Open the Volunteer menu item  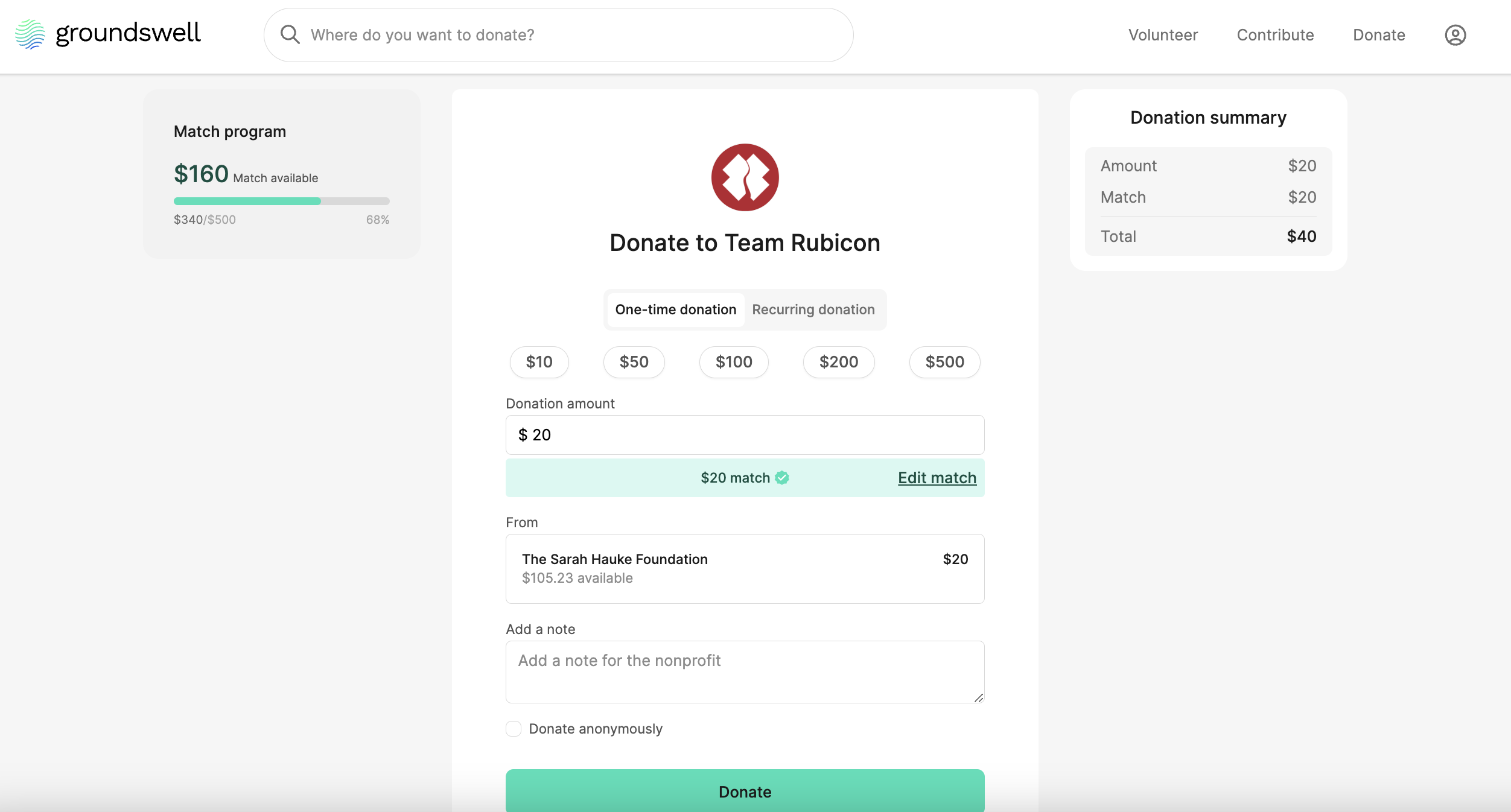pyautogui.click(x=1163, y=35)
